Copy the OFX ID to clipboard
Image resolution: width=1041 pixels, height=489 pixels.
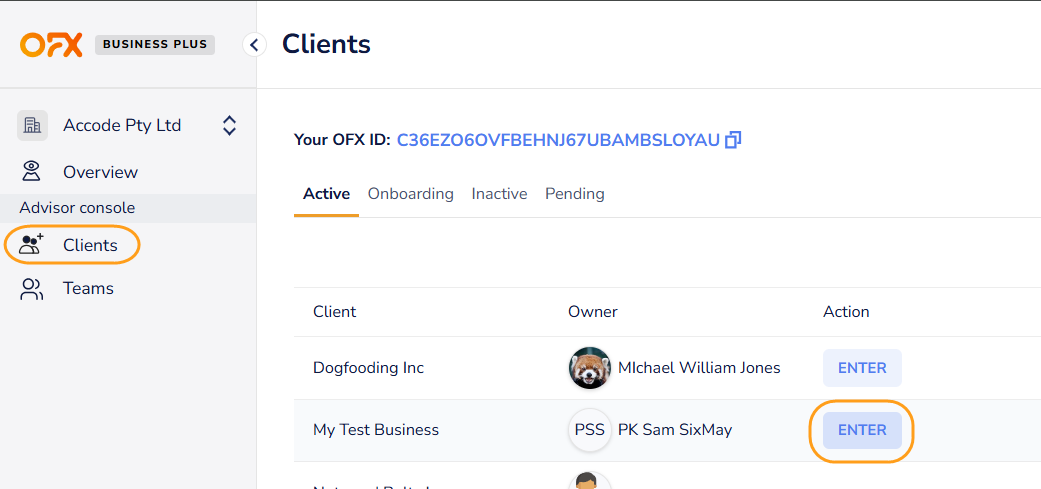coord(733,140)
